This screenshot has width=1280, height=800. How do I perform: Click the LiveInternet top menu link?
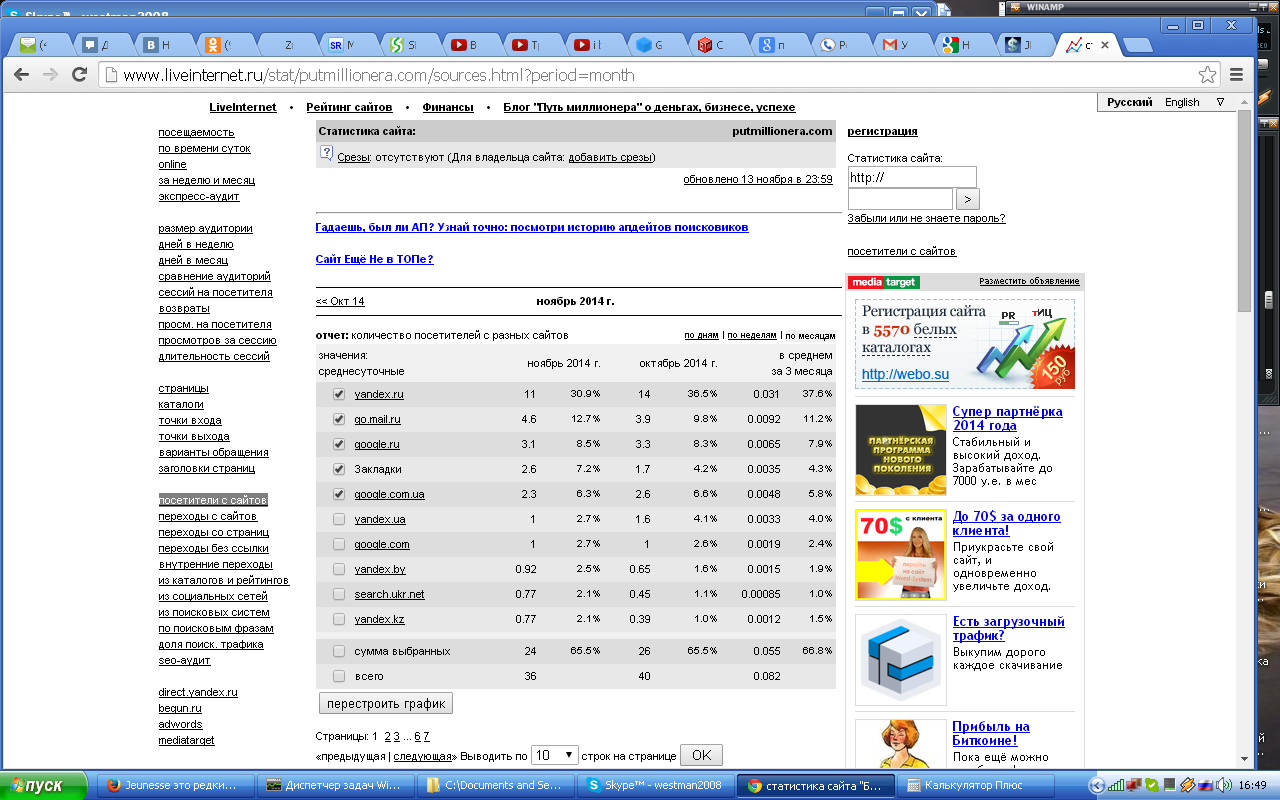tap(243, 107)
